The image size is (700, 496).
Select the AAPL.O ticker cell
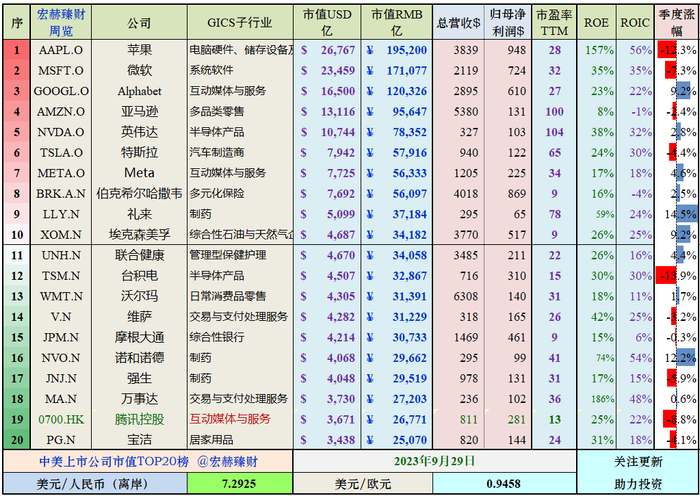pos(61,50)
